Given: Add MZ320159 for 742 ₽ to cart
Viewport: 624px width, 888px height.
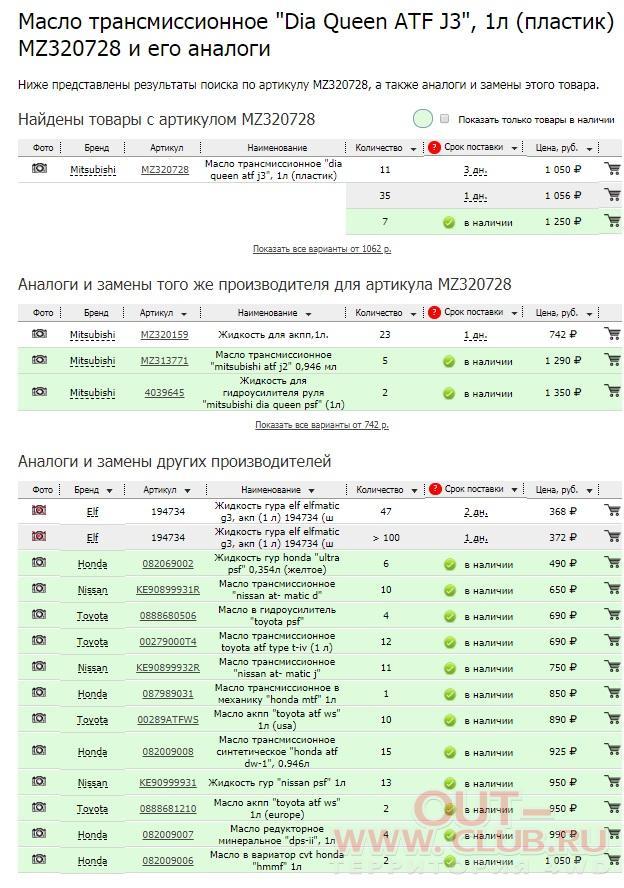Looking at the screenshot, I should (x=612, y=334).
